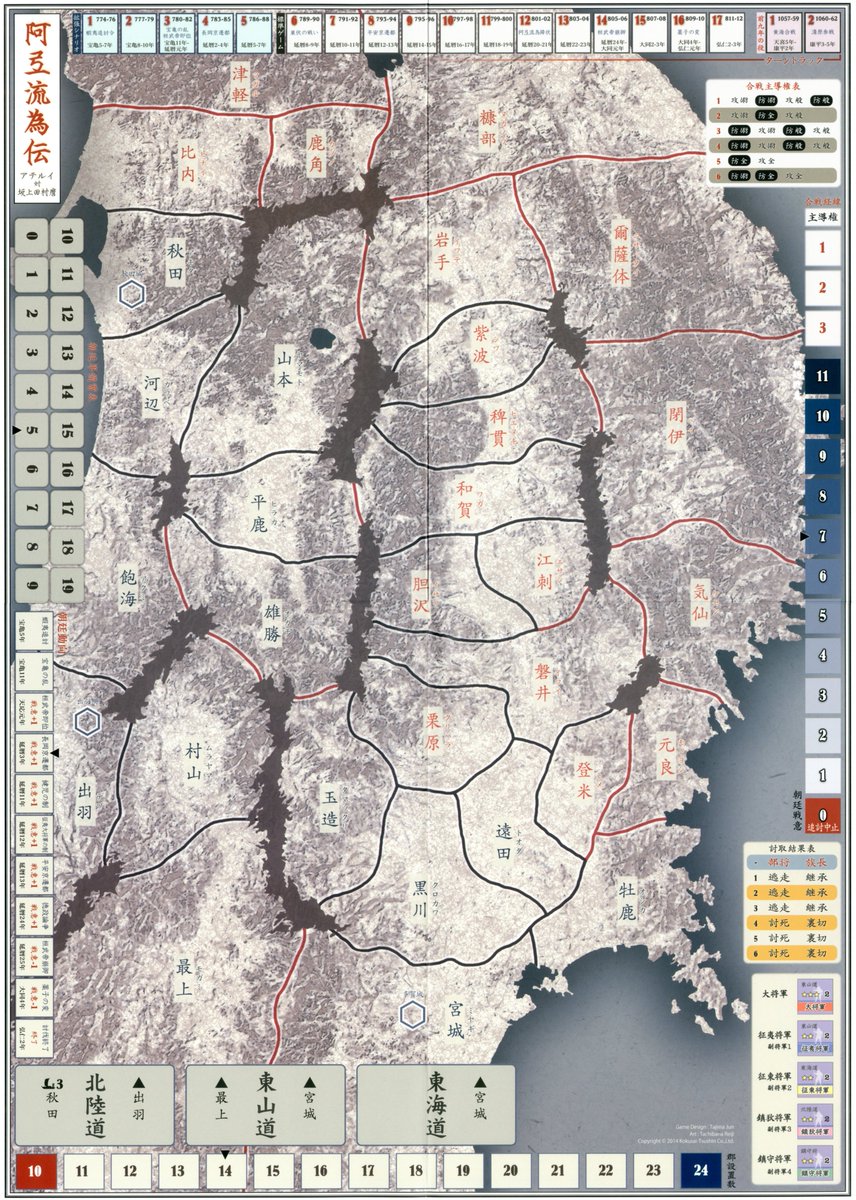Click the blue 24 cell in 郡設置数 track

click(700, 1170)
